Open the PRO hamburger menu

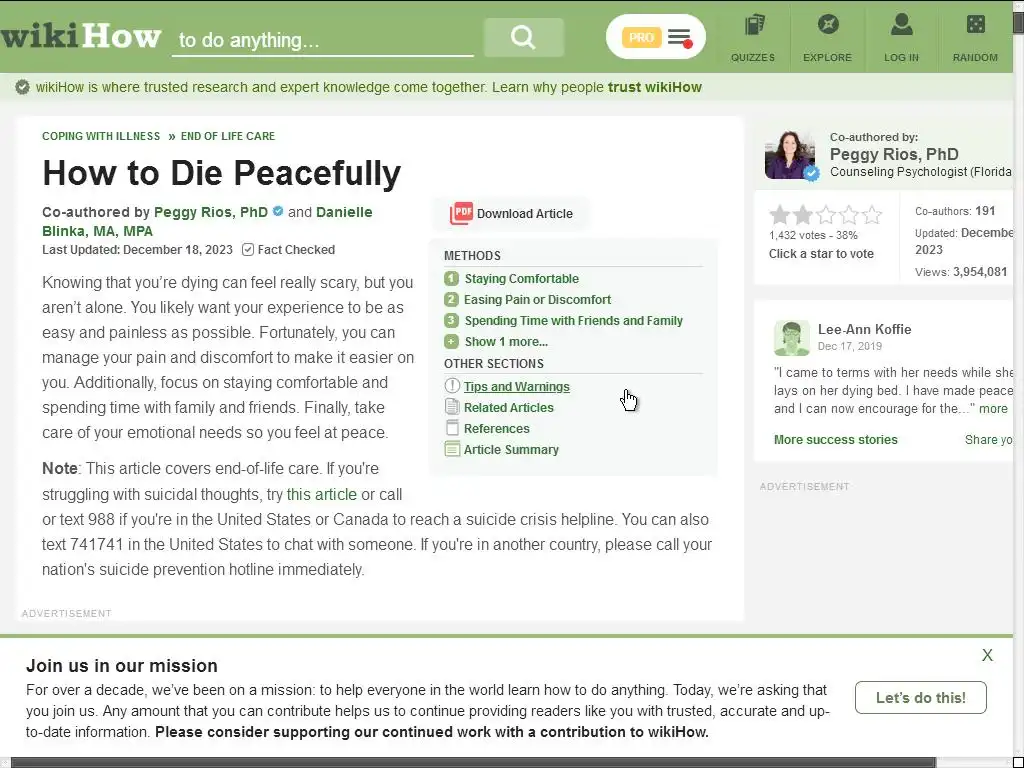(x=680, y=37)
